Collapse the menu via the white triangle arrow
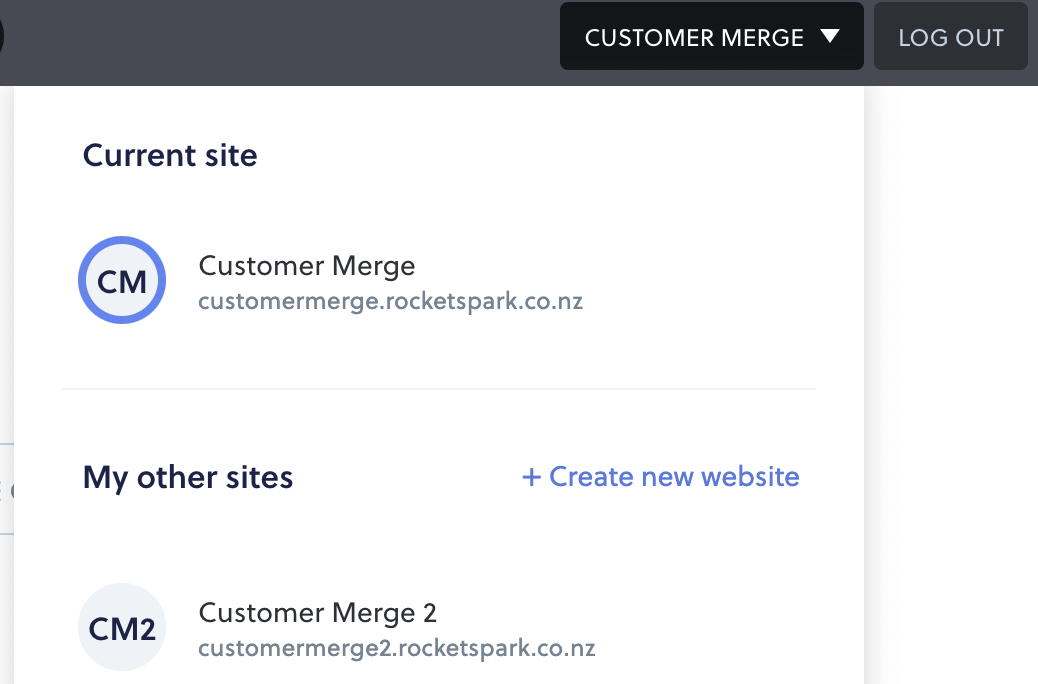This screenshot has width=1038, height=684. 830,36
